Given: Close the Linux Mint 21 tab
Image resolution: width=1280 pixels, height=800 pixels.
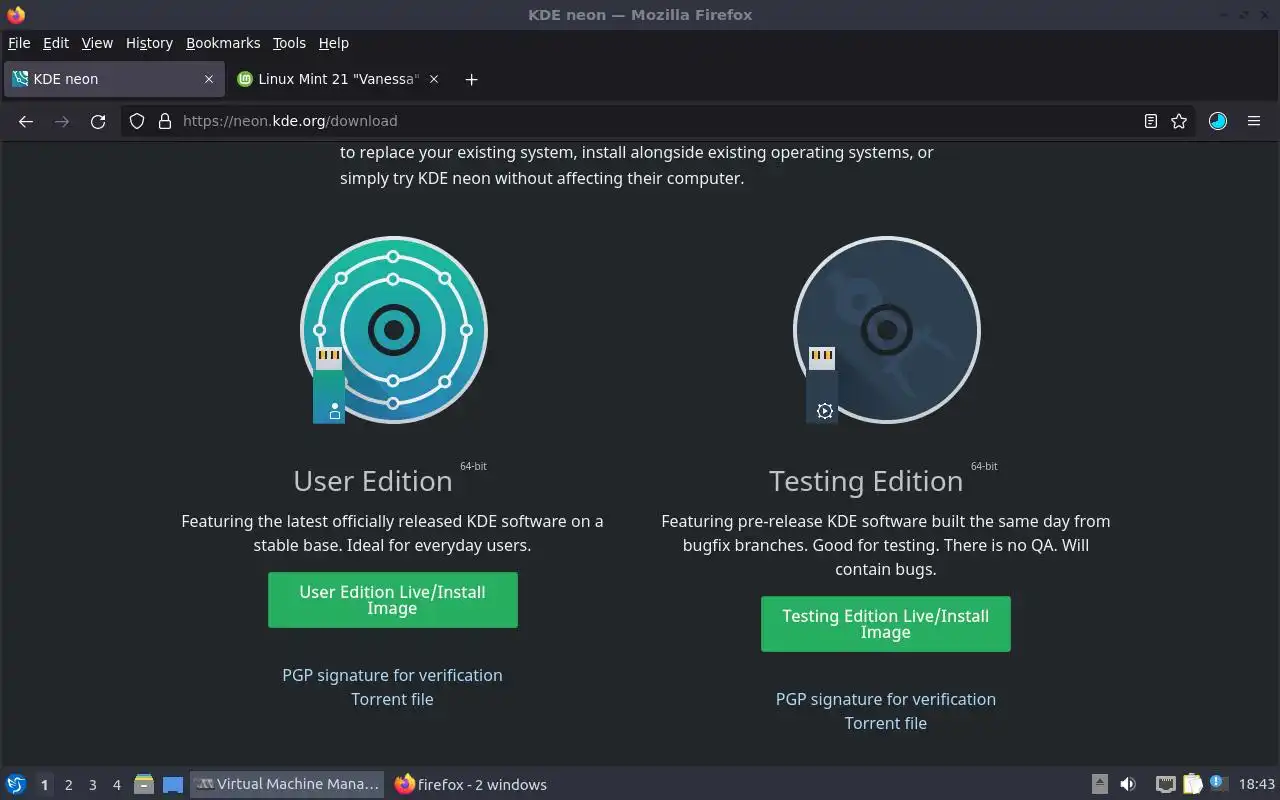Looking at the screenshot, I should point(434,79).
